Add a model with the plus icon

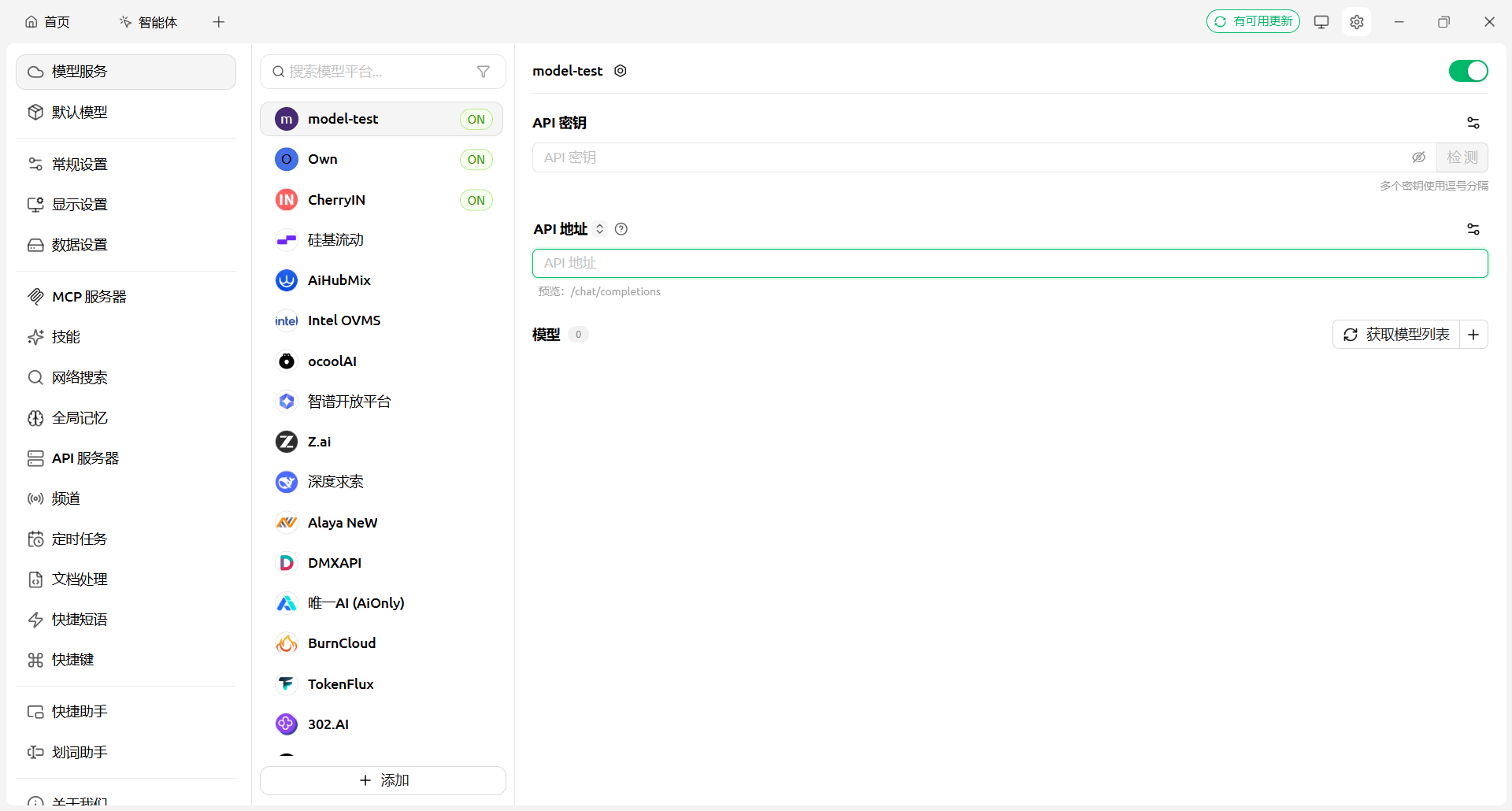1473,335
